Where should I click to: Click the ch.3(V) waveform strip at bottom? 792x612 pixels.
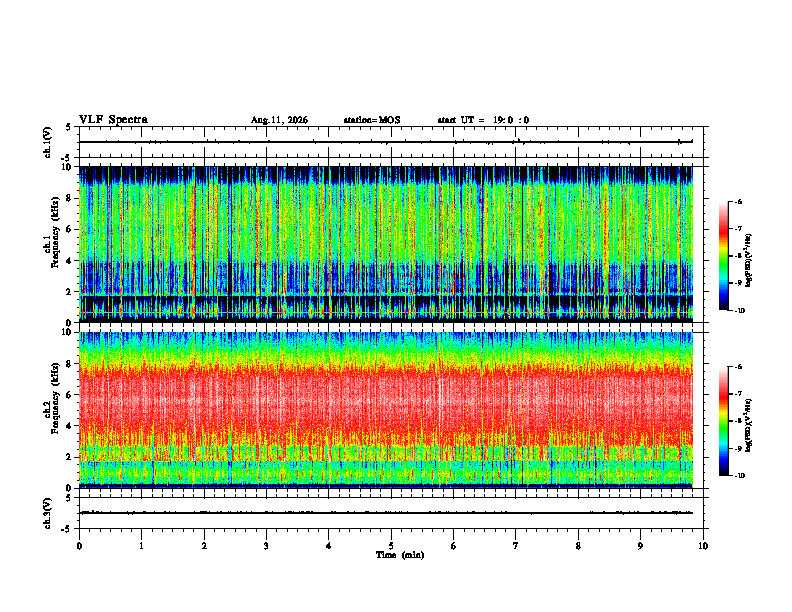coord(391,513)
